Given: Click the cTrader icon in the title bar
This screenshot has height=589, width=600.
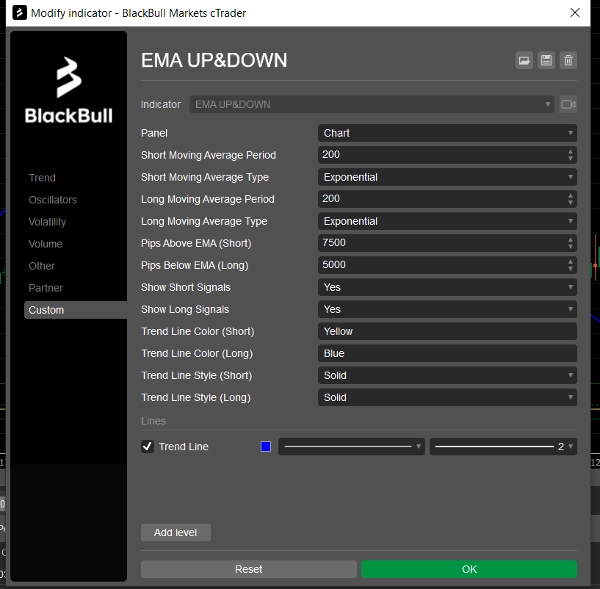Looking at the screenshot, I should [15, 13].
